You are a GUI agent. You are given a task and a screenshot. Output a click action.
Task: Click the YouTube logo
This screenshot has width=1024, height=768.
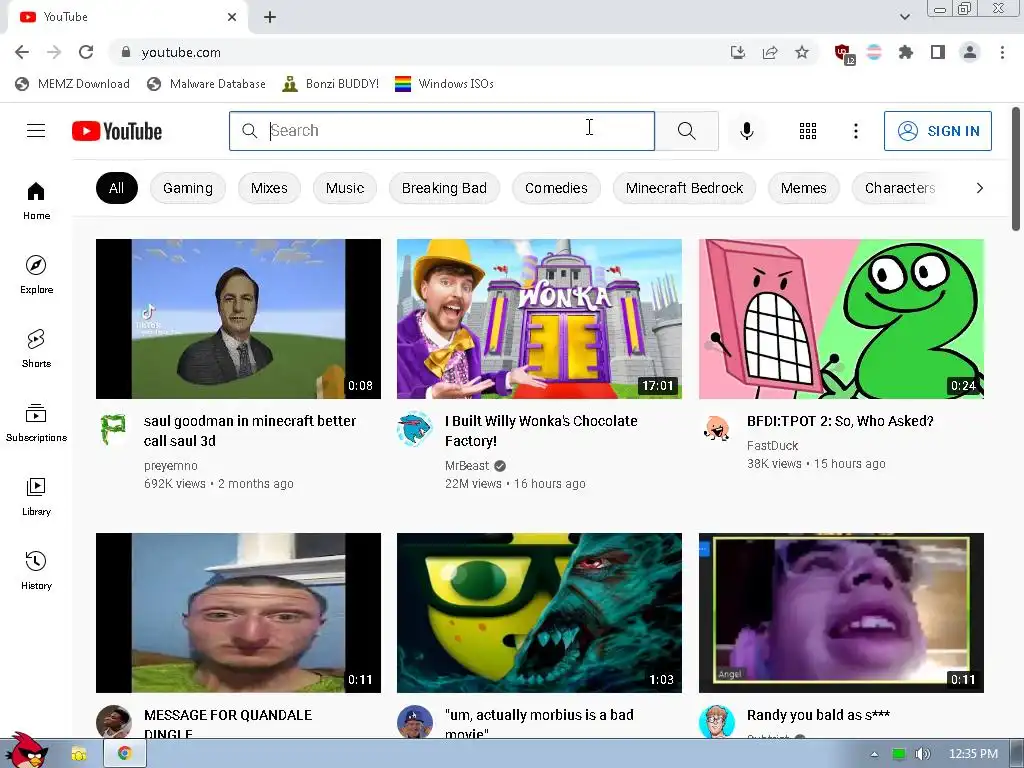(x=117, y=131)
